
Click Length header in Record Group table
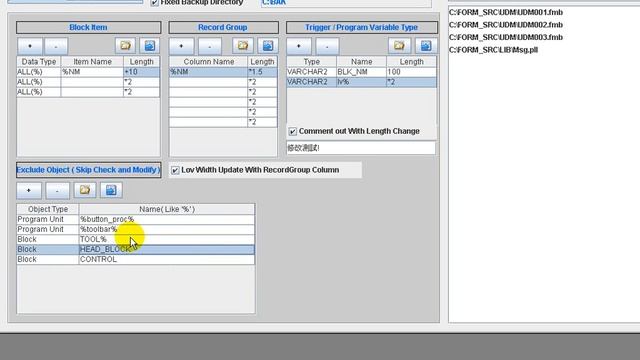tap(262, 62)
